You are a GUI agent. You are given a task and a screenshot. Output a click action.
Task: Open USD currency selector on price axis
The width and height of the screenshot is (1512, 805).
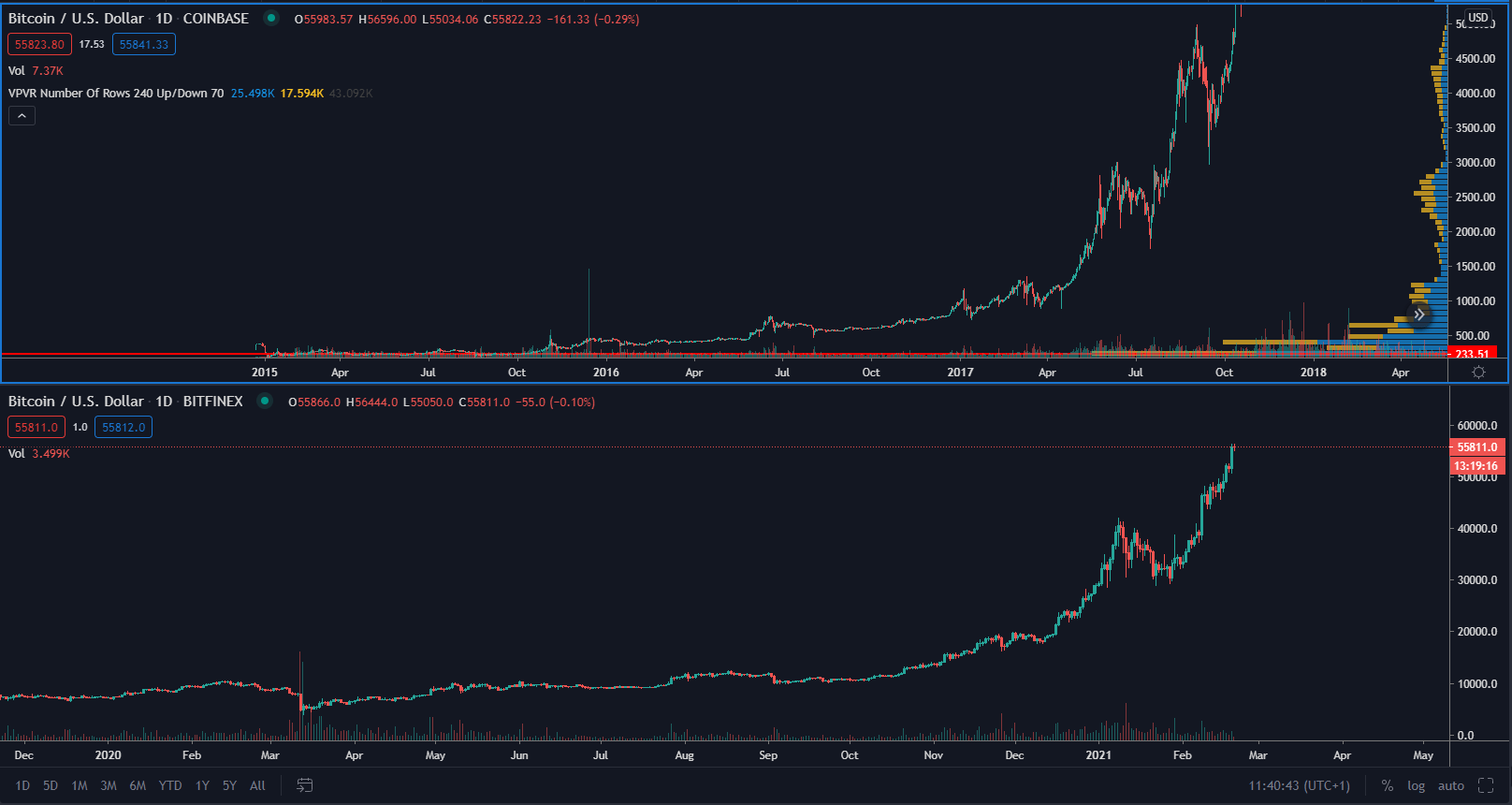pos(1477,18)
